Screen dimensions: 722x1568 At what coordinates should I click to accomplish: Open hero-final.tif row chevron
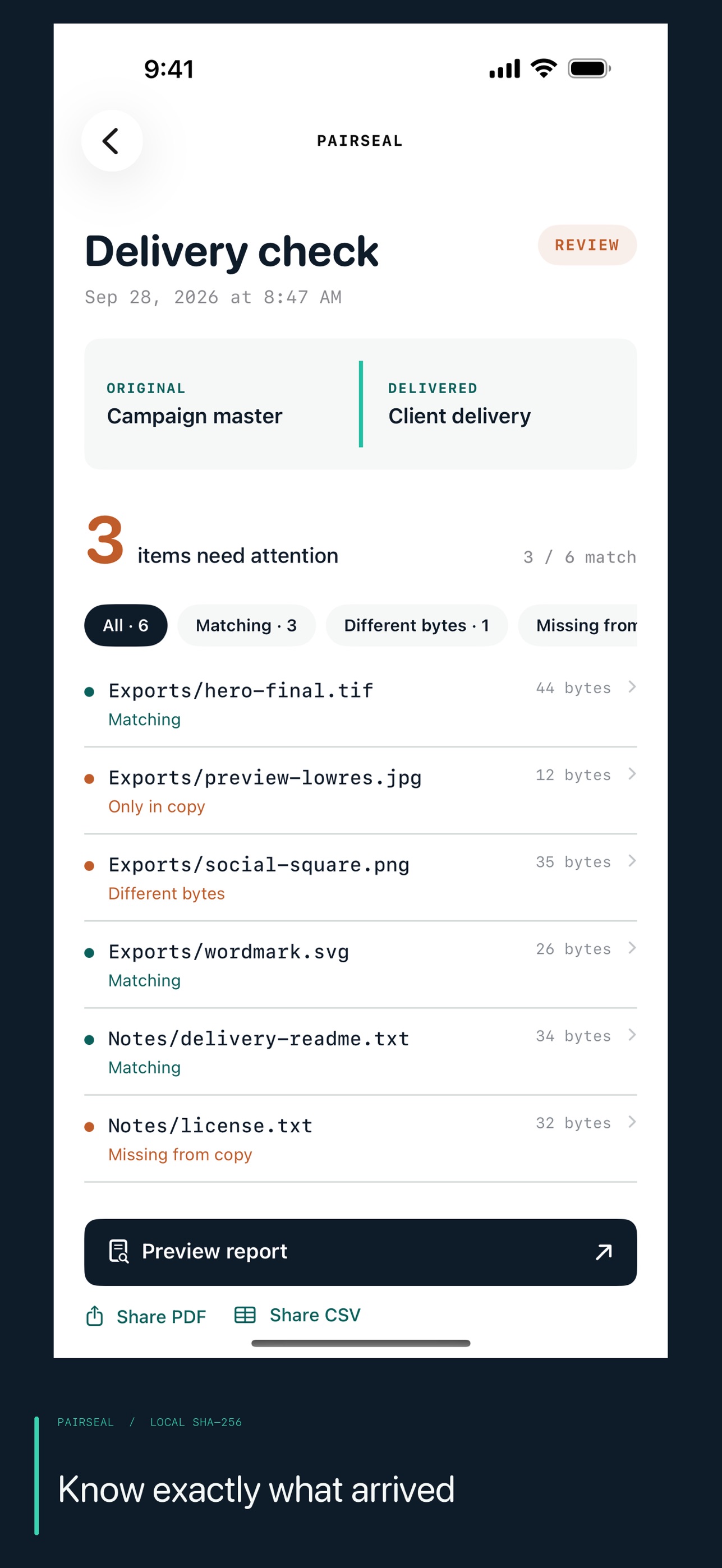(632, 686)
